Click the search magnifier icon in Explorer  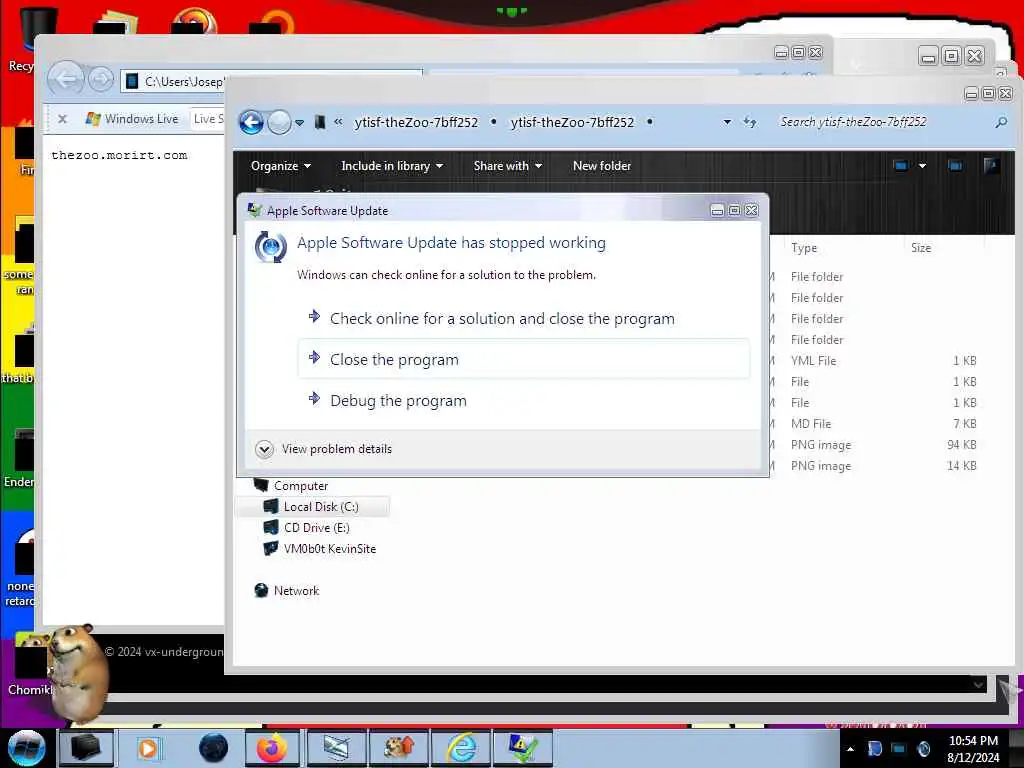tap(1000, 122)
